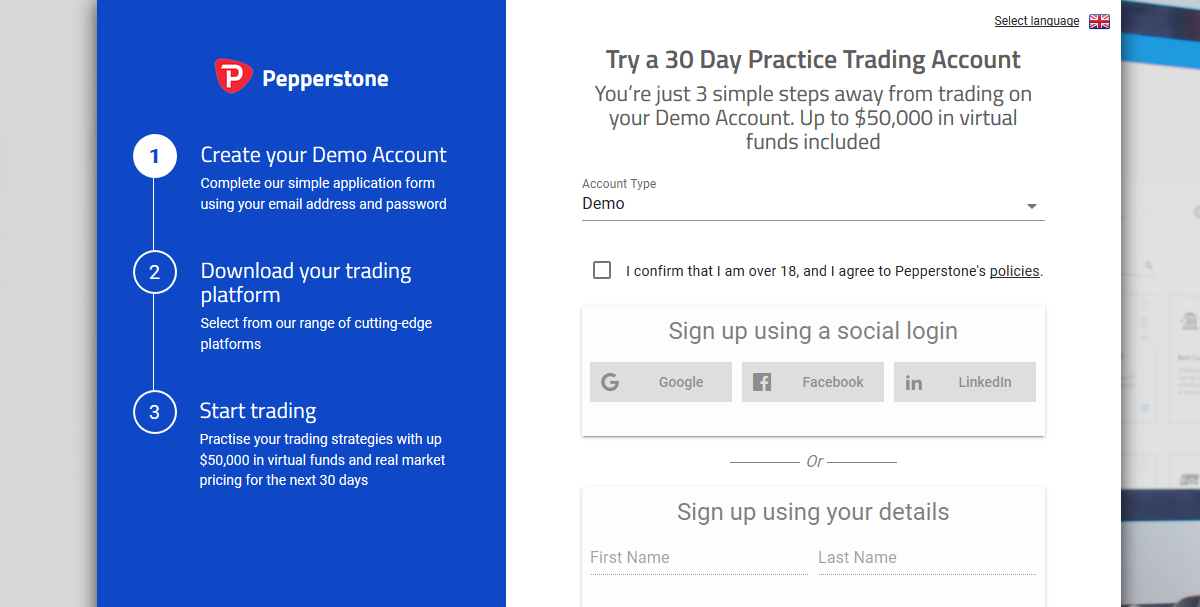Click step 1 circle in sidebar

[x=154, y=156]
